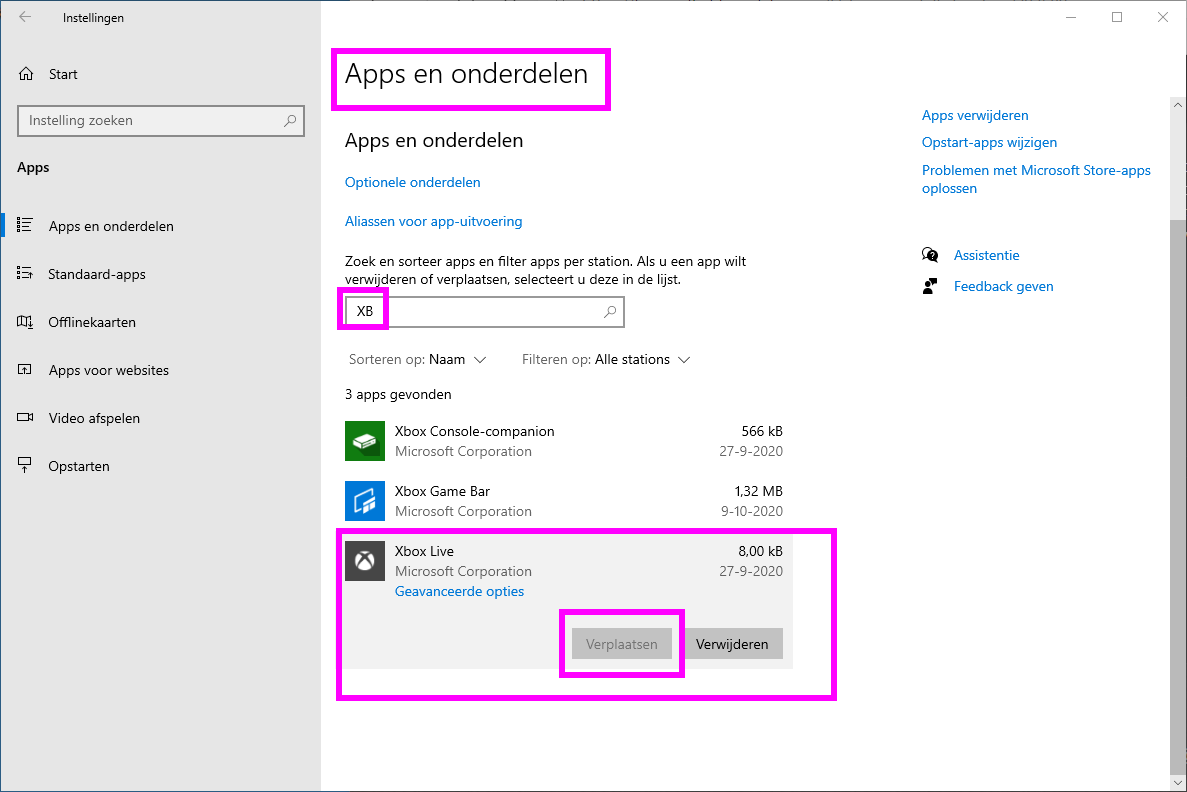The height and width of the screenshot is (792, 1187).
Task: Click the Opstart-apps wijzigen link
Action: click(989, 142)
